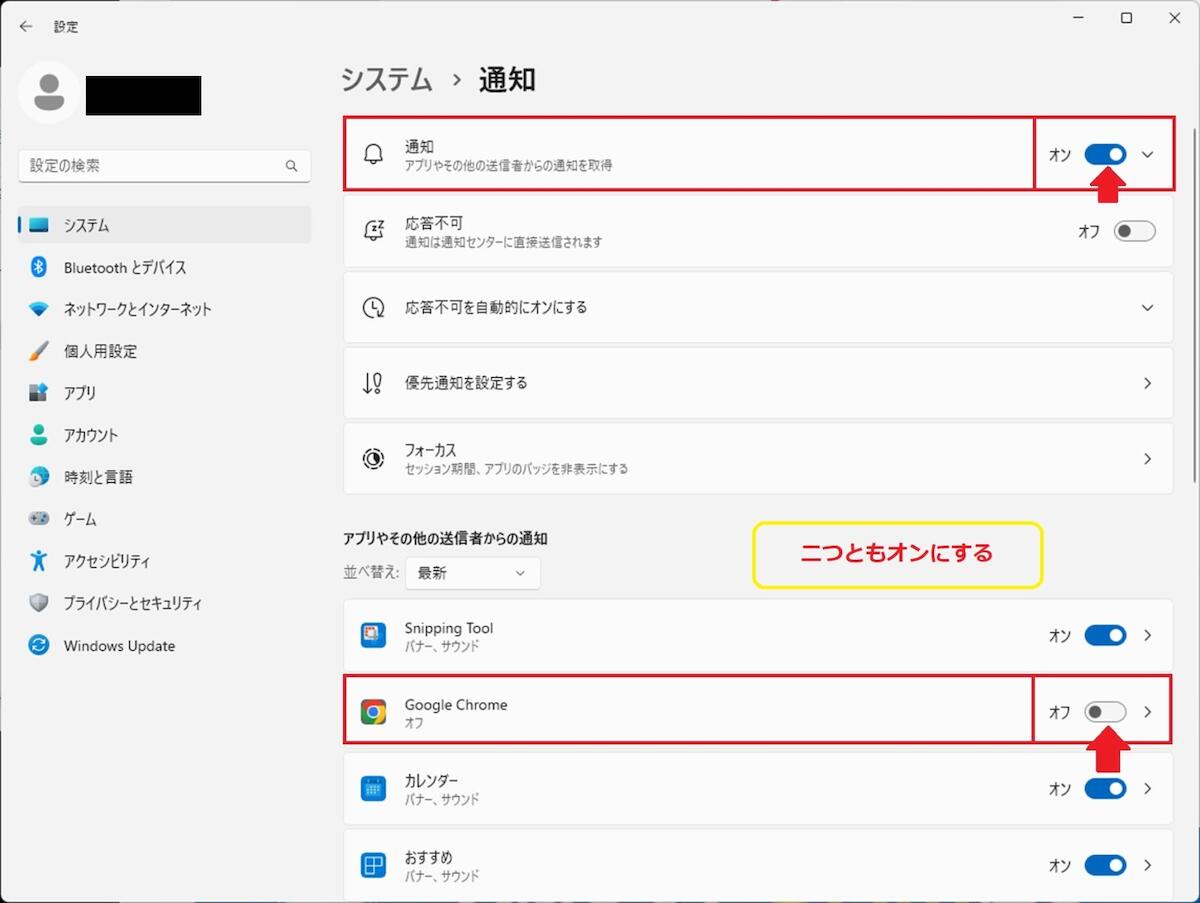Select プライバシーとセキュリティ in the sidebar
The width and height of the screenshot is (1200, 903).
tap(132, 604)
